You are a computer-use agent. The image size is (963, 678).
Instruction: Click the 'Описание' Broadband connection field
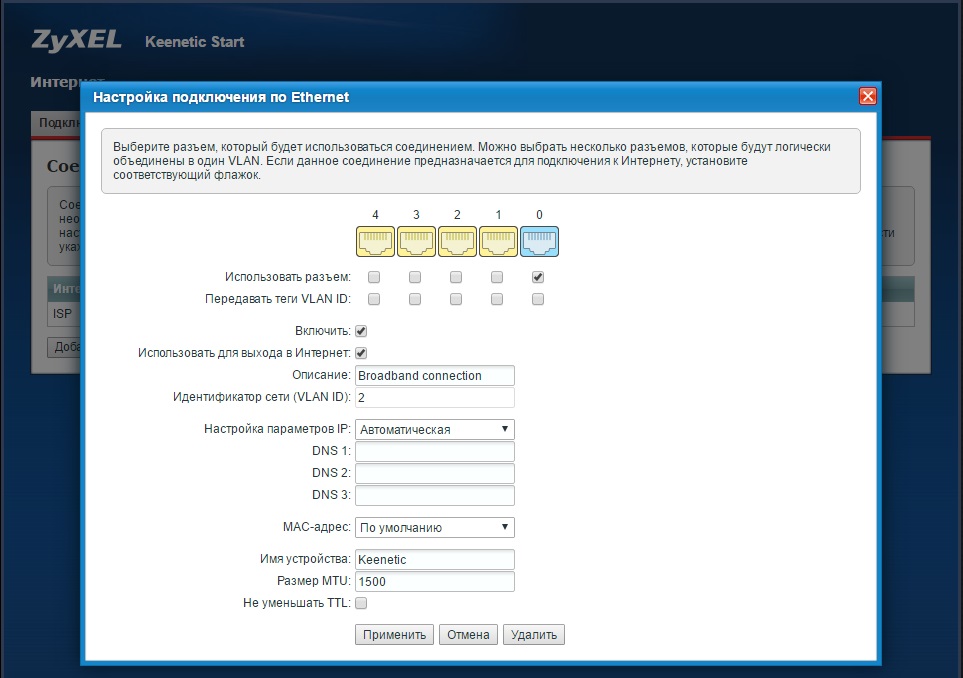pyautogui.click(x=434, y=376)
